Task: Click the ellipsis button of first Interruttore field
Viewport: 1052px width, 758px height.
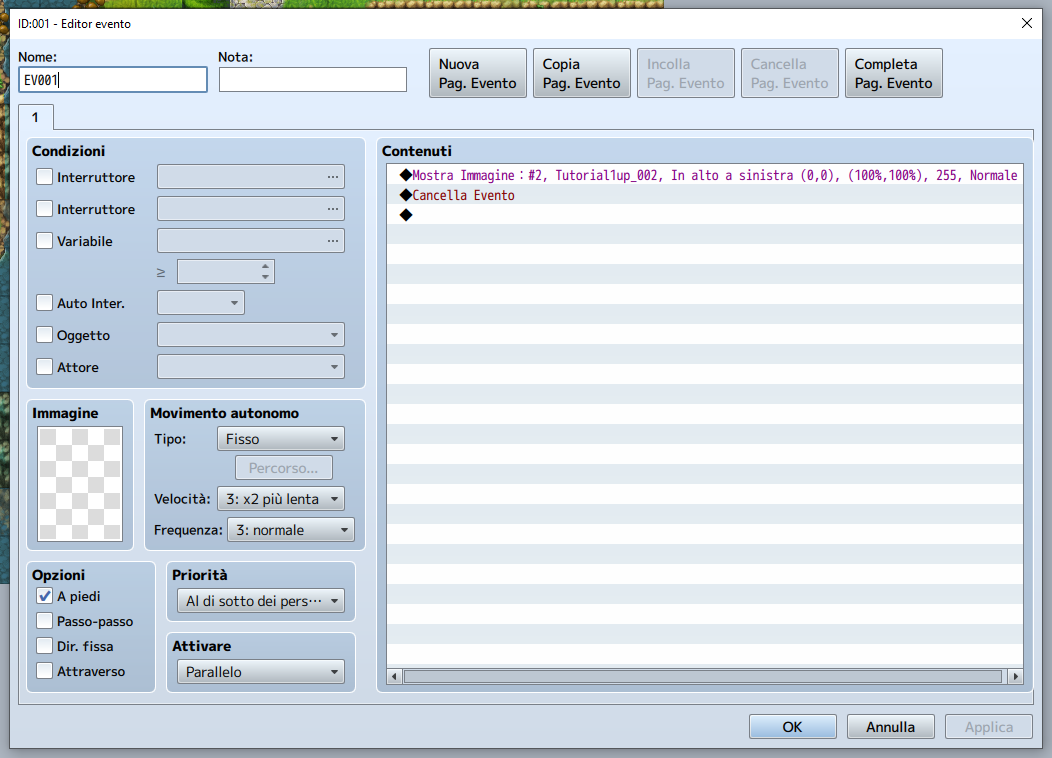Action: pos(332,177)
